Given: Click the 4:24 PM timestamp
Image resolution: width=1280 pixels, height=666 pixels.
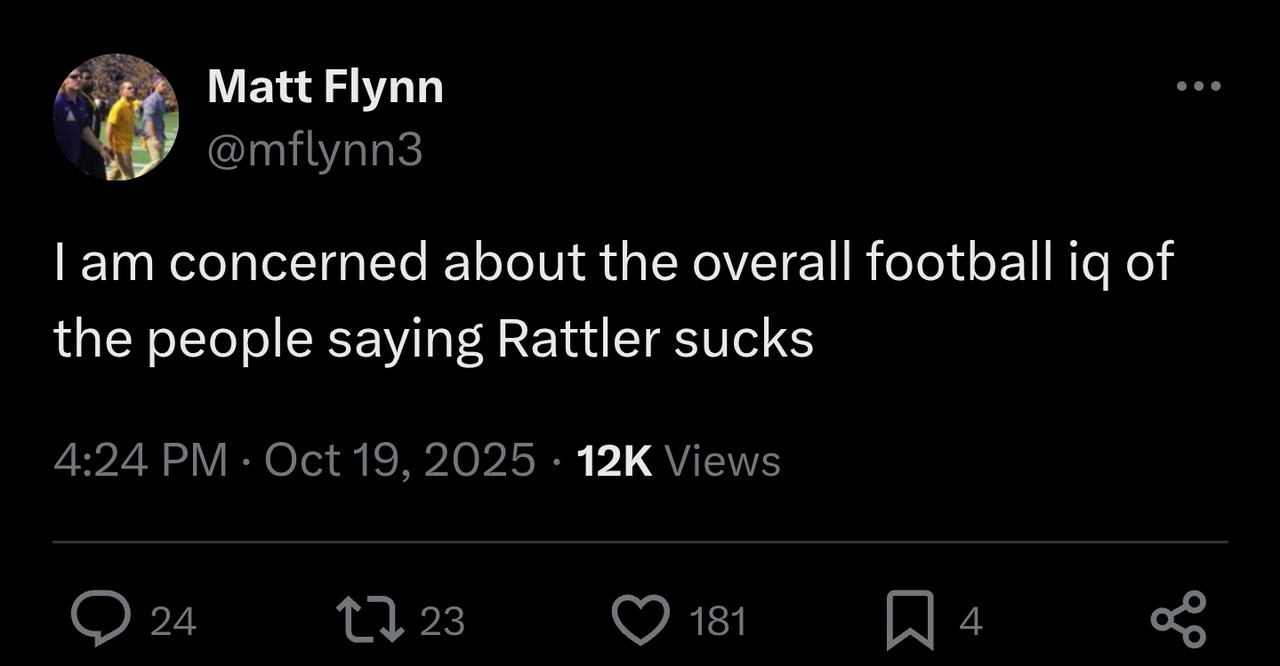Looking at the screenshot, I should tap(140, 461).
